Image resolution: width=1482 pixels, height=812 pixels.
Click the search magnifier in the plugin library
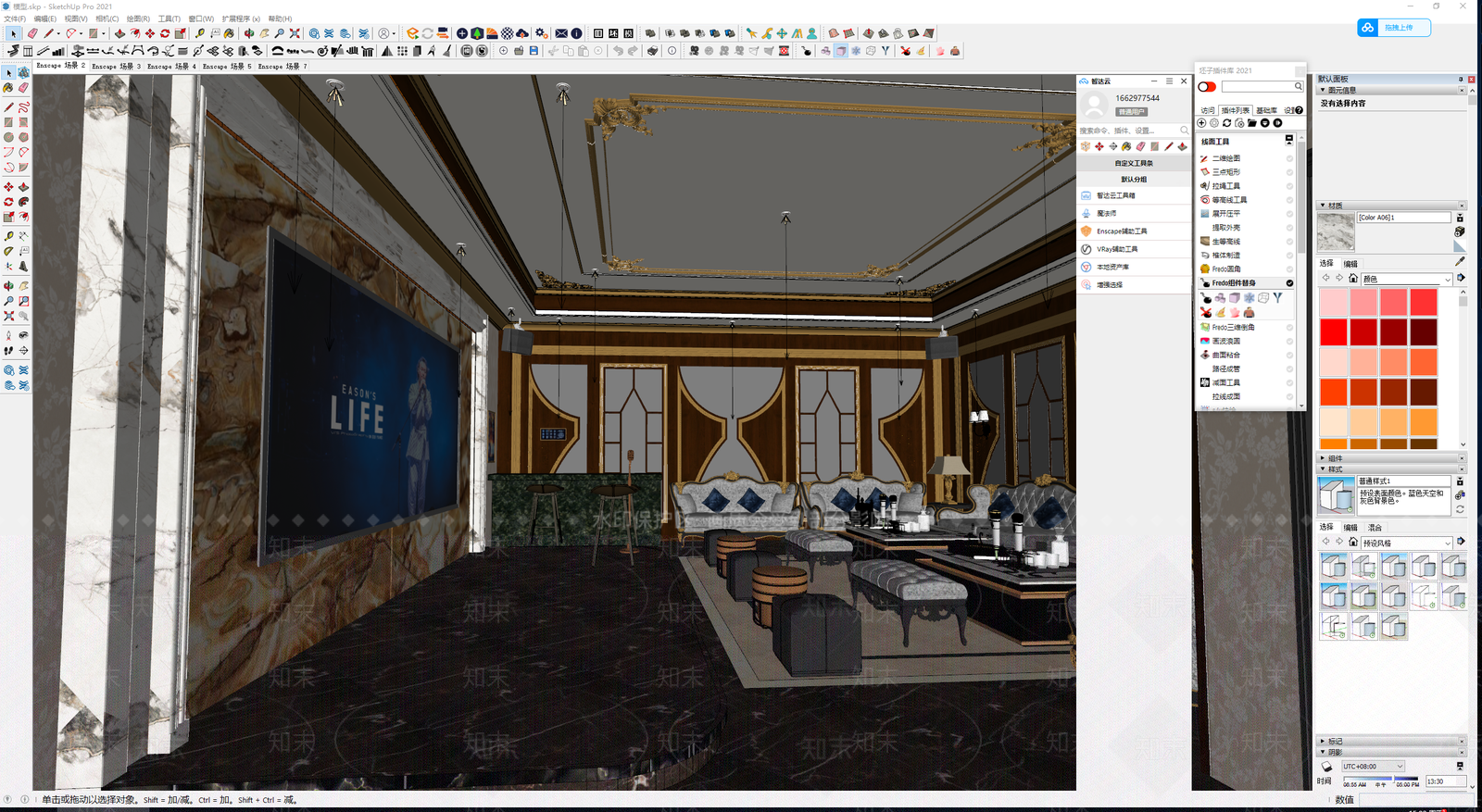point(1299,86)
